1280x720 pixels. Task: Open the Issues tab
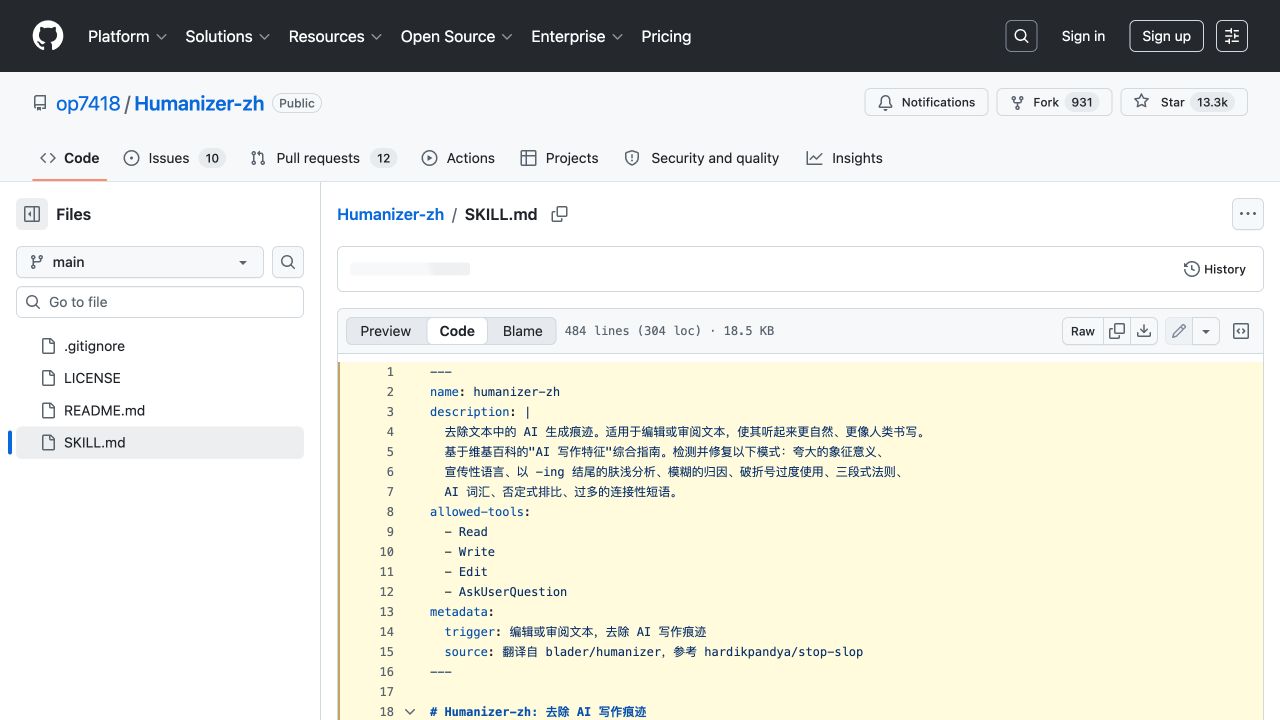[174, 158]
